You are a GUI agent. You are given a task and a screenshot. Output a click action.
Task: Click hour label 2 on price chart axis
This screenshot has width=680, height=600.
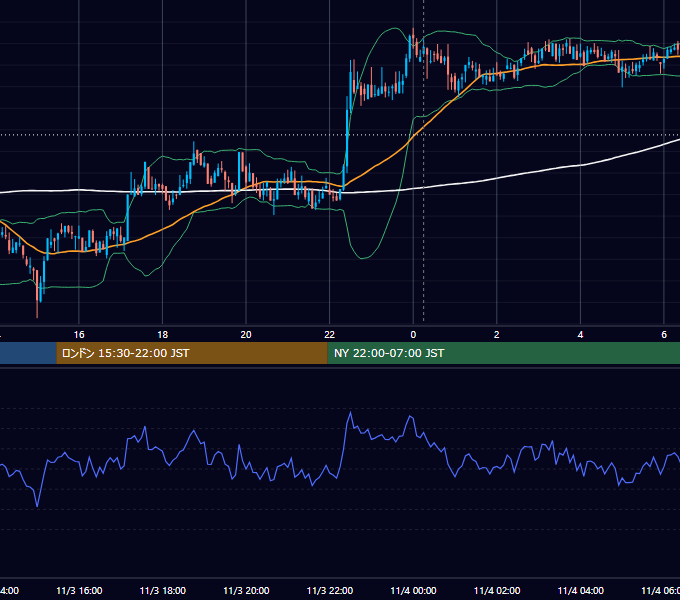point(497,334)
